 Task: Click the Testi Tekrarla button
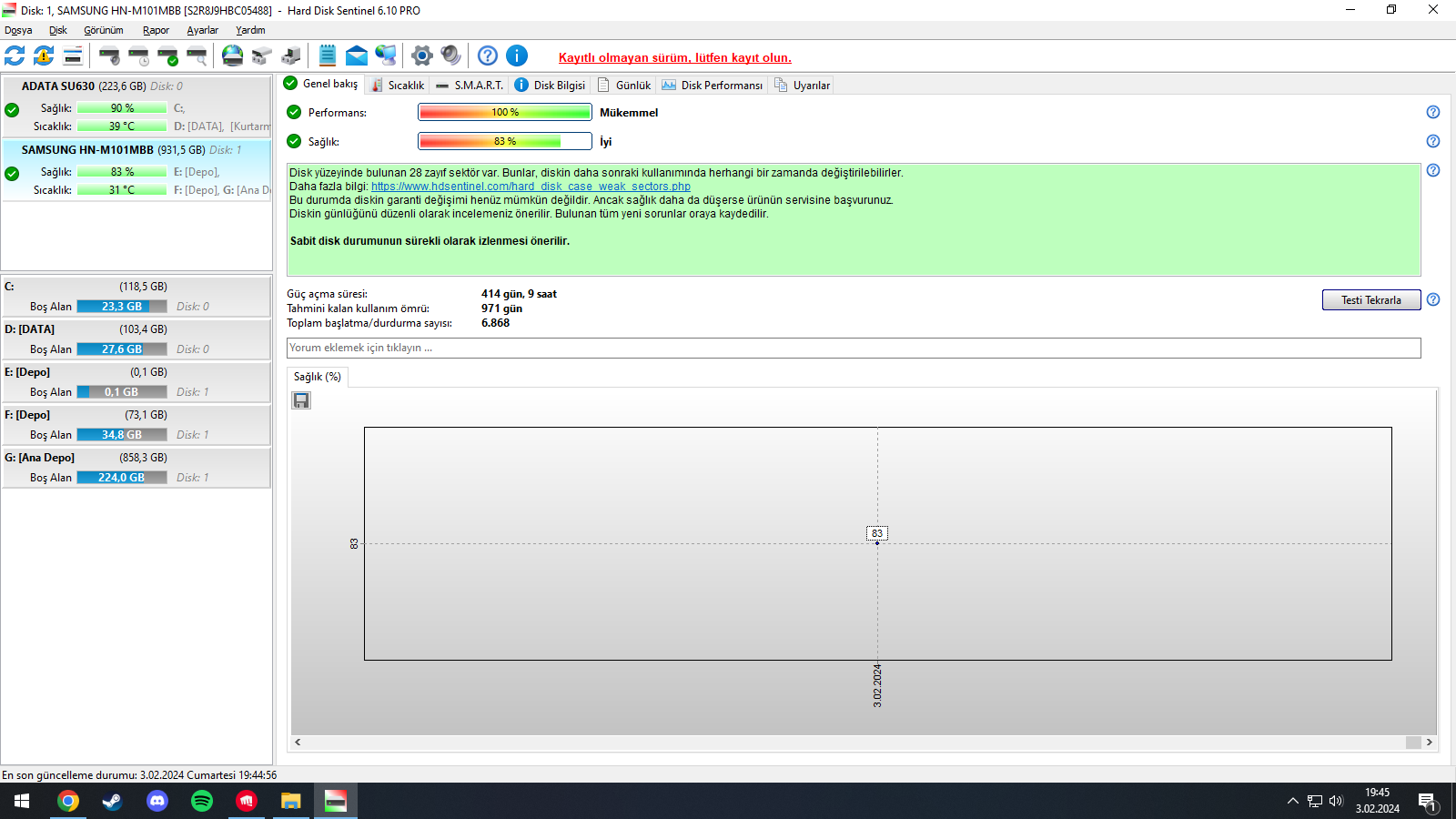coord(1371,300)
